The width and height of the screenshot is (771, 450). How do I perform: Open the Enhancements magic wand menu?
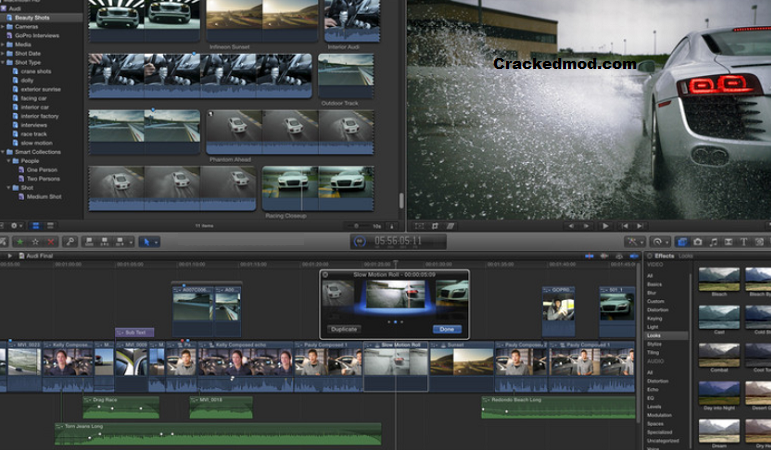[x=634, y=241]
